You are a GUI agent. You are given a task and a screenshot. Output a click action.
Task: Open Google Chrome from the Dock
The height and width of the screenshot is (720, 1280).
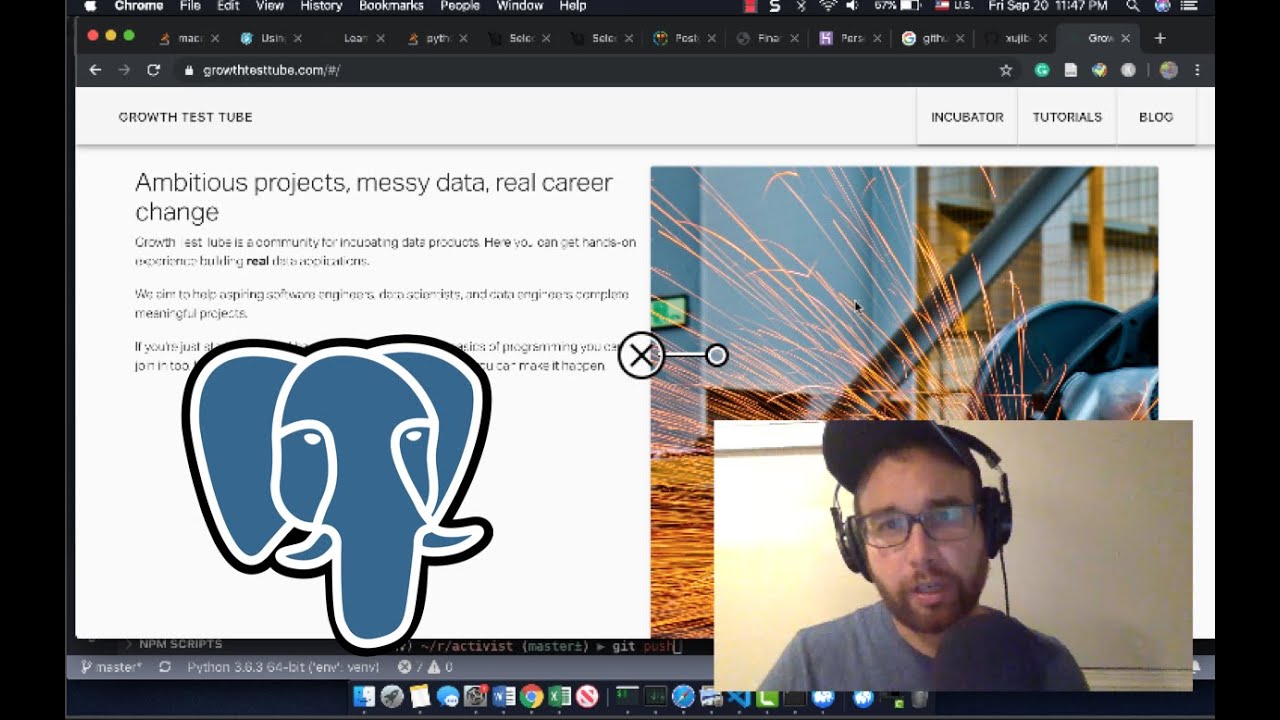click(531, 697)
